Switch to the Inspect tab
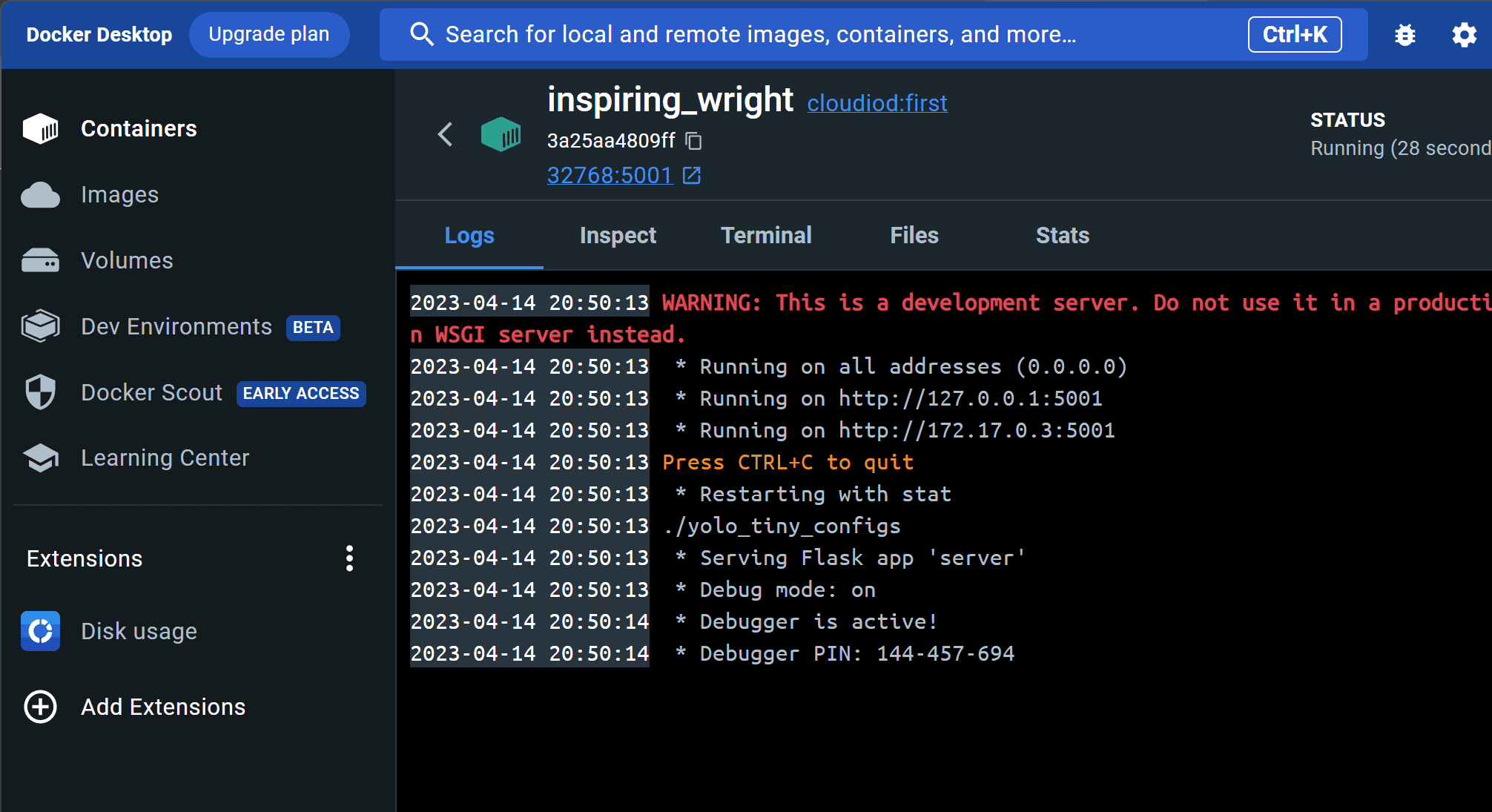This screenshot has width=1492, height=812. (618, 235)
